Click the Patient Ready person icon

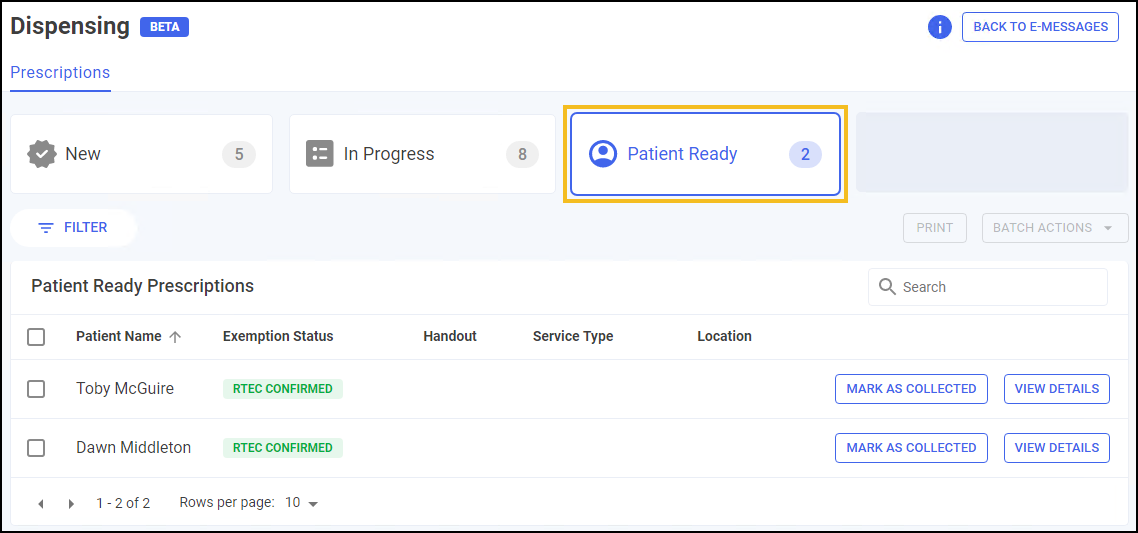pos(603,154)
